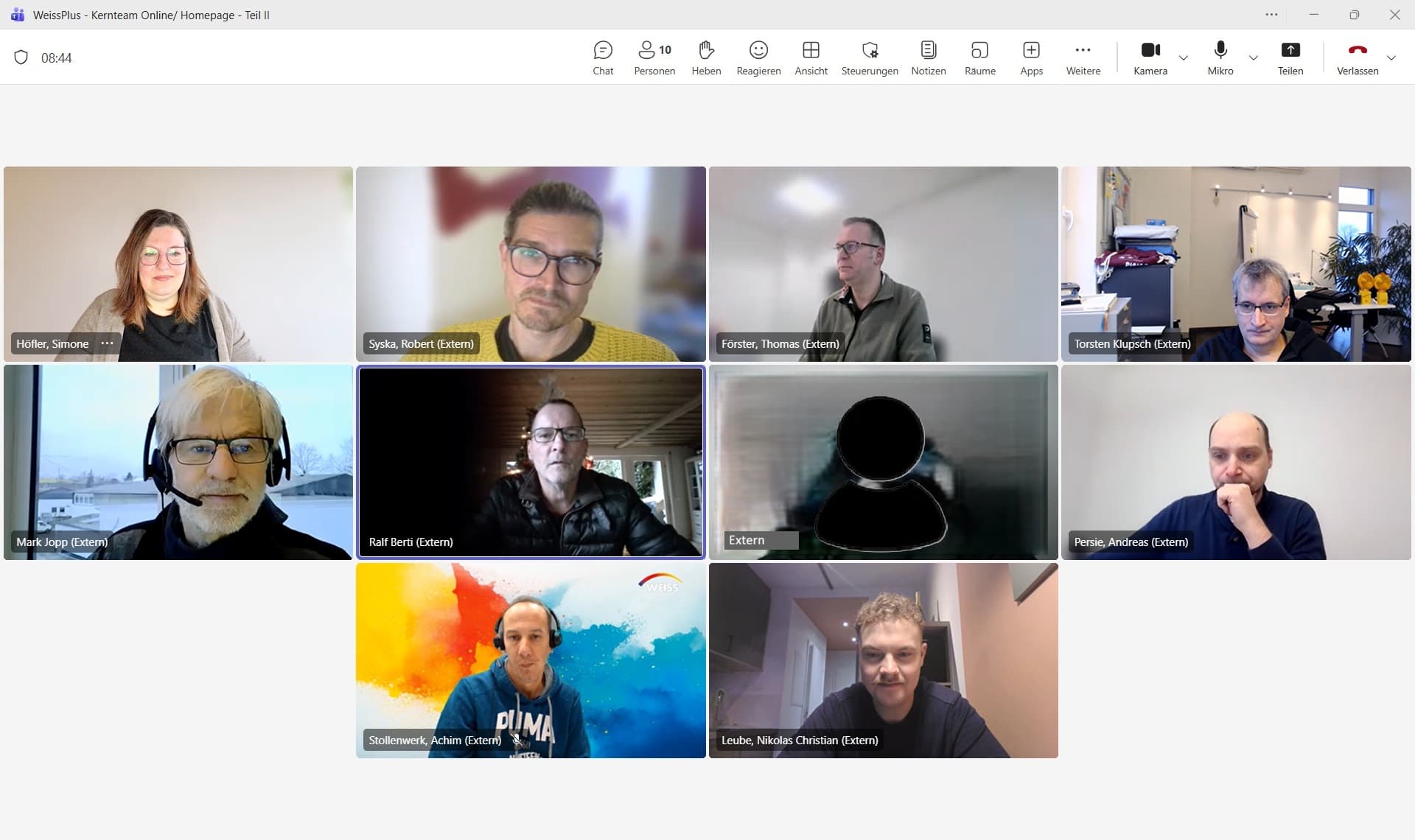Expand the Mikro audio settings chevron

tap(1253, 59)
